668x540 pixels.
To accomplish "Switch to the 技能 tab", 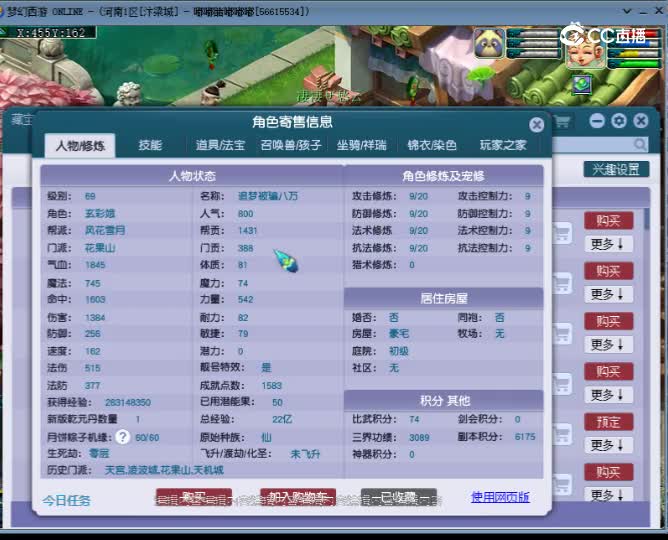I will 150,145.
